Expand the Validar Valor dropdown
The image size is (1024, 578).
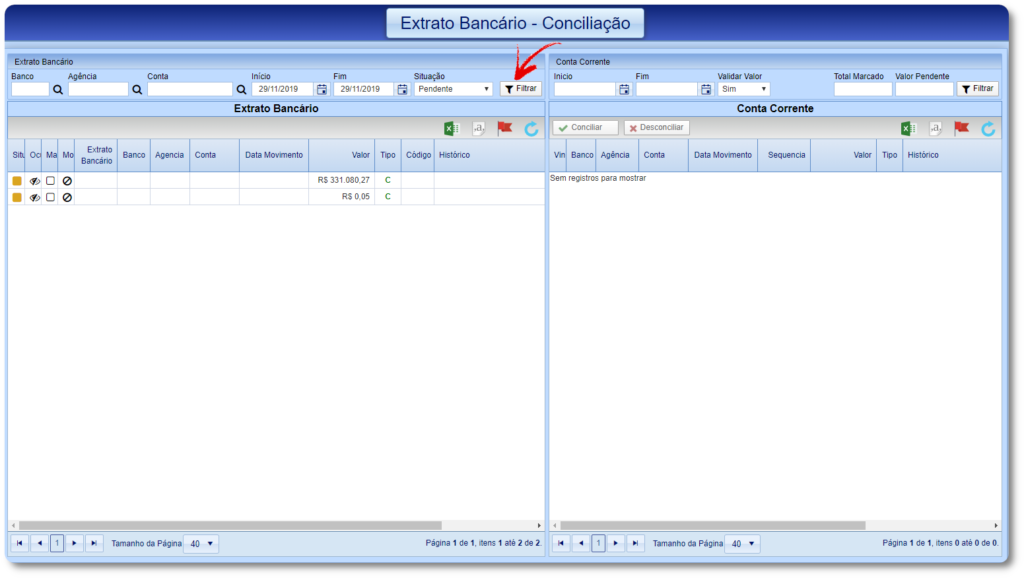pyautogui.click(x=743, y=89)
